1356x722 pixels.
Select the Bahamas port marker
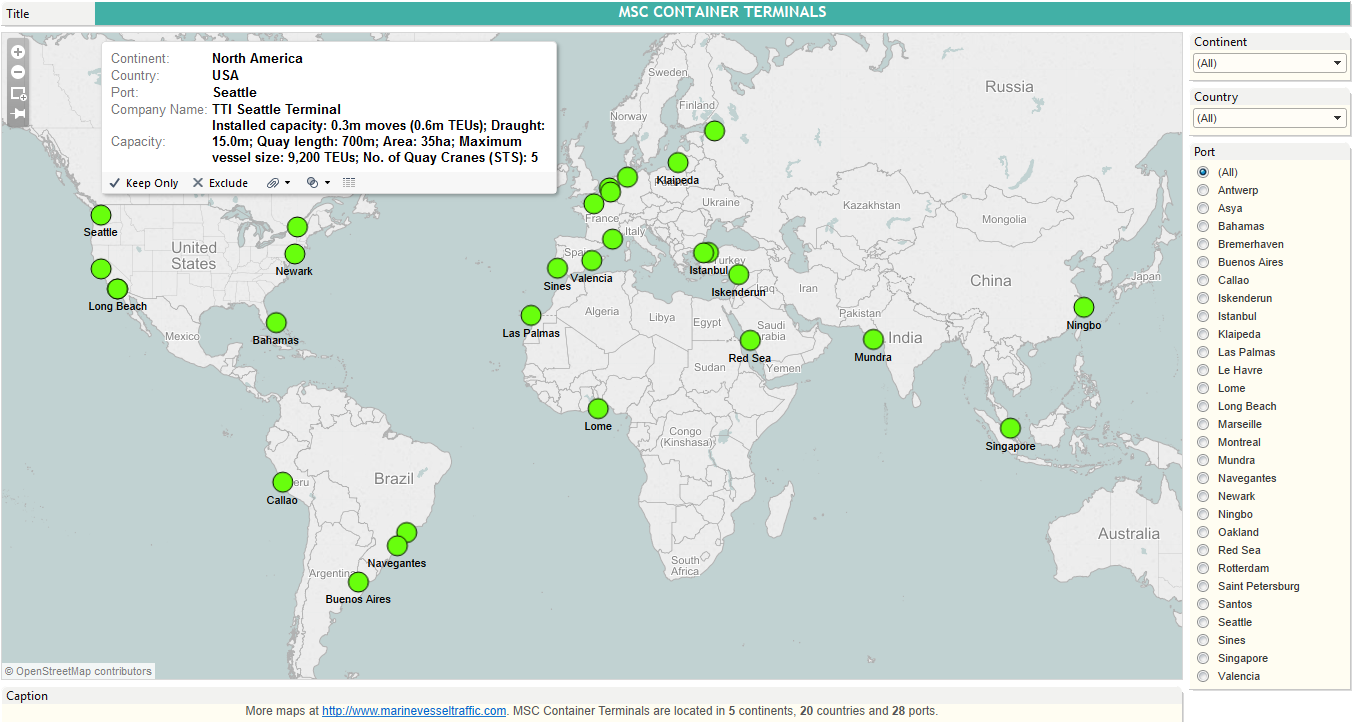coord(276,323)
